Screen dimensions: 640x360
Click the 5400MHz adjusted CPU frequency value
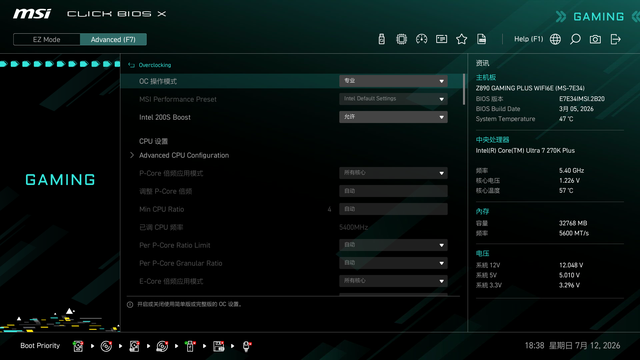point(353,227)
